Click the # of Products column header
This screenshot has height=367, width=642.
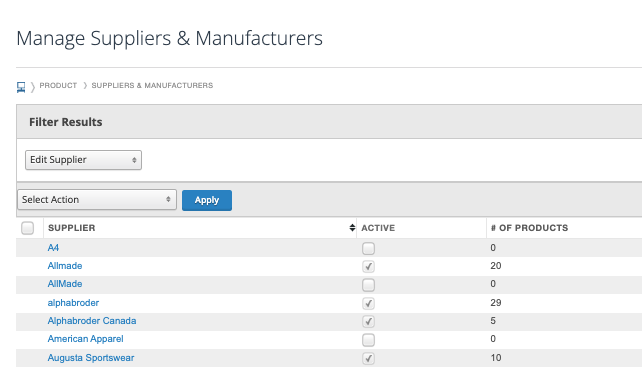coord(529,228)
